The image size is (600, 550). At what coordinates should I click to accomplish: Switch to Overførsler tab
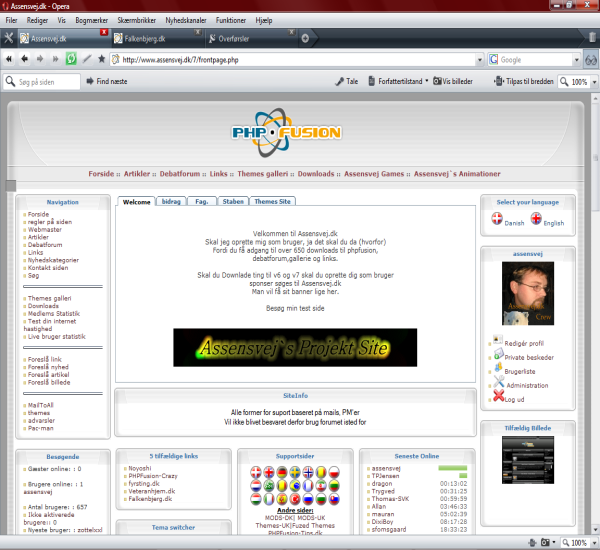(x=251, y=39)
